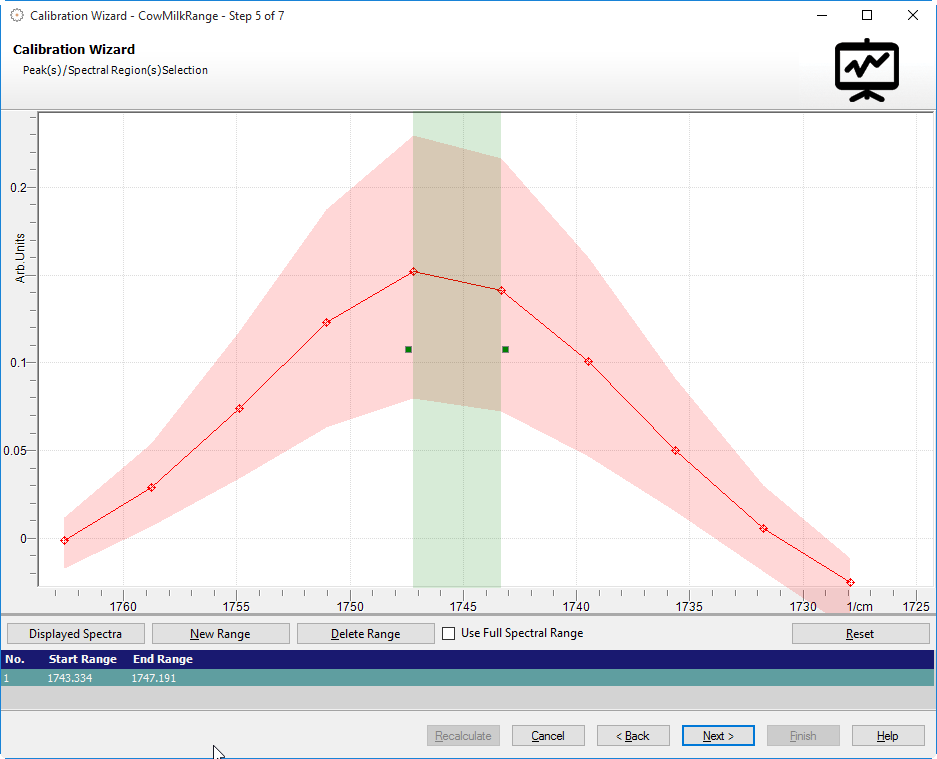Click the presentation chart wizard icon

click(867, 70)
